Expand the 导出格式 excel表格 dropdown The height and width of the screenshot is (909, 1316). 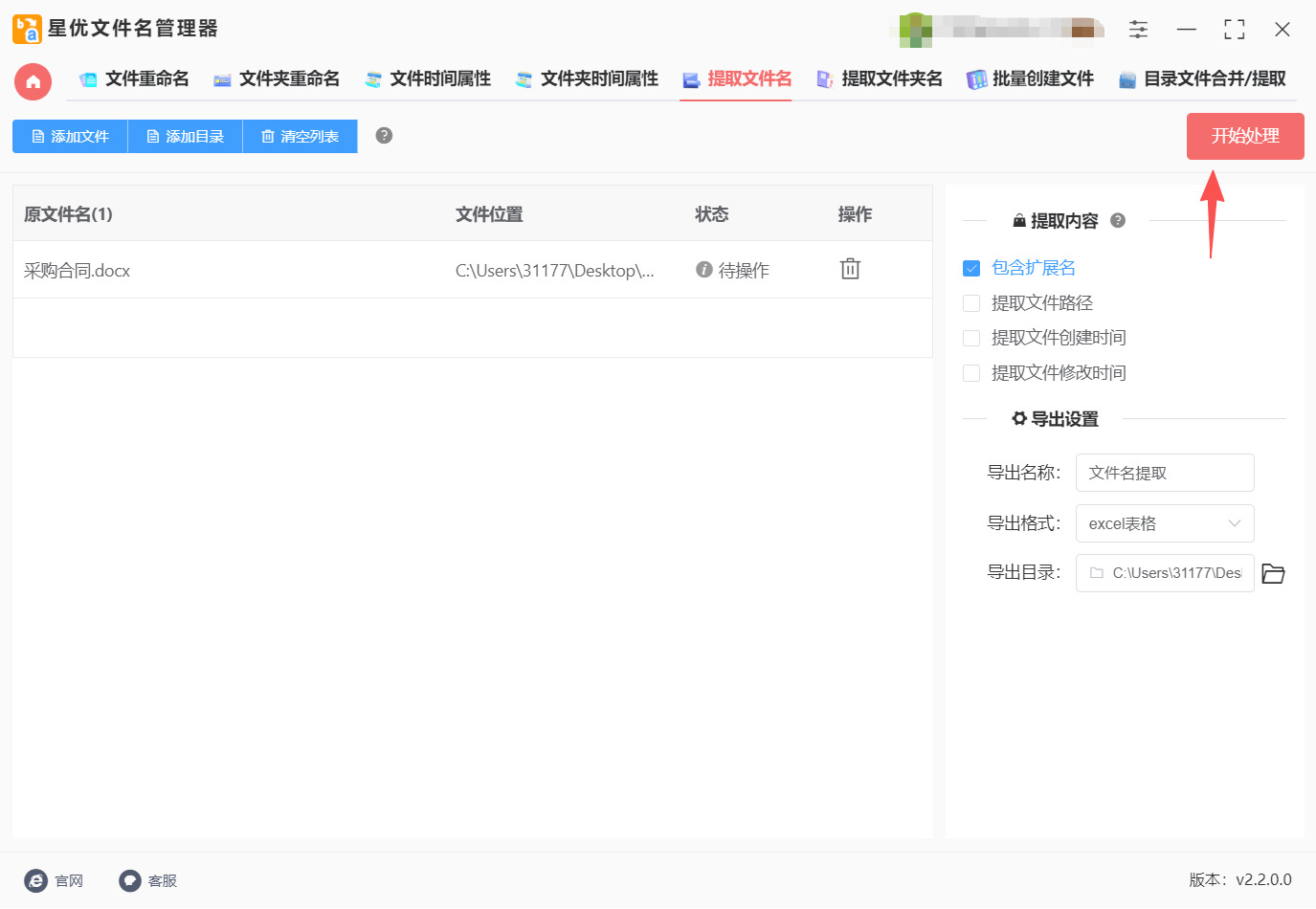(x=1165, y=523)
